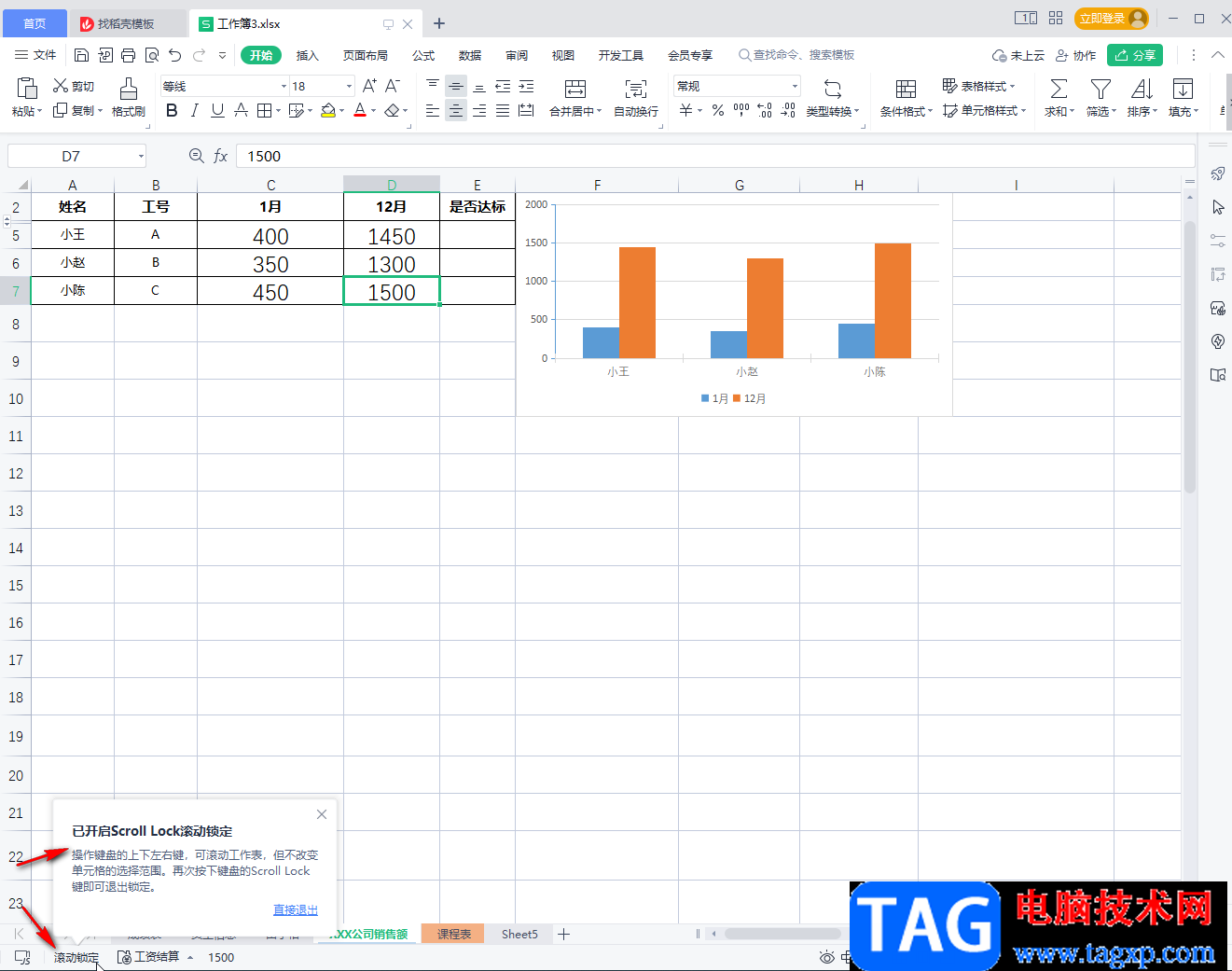Increase decimal places

(765, 110)
